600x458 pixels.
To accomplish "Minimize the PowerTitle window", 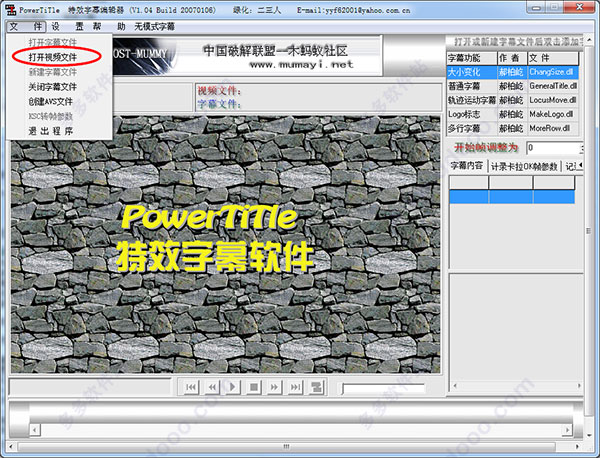I will pos(536,8).
